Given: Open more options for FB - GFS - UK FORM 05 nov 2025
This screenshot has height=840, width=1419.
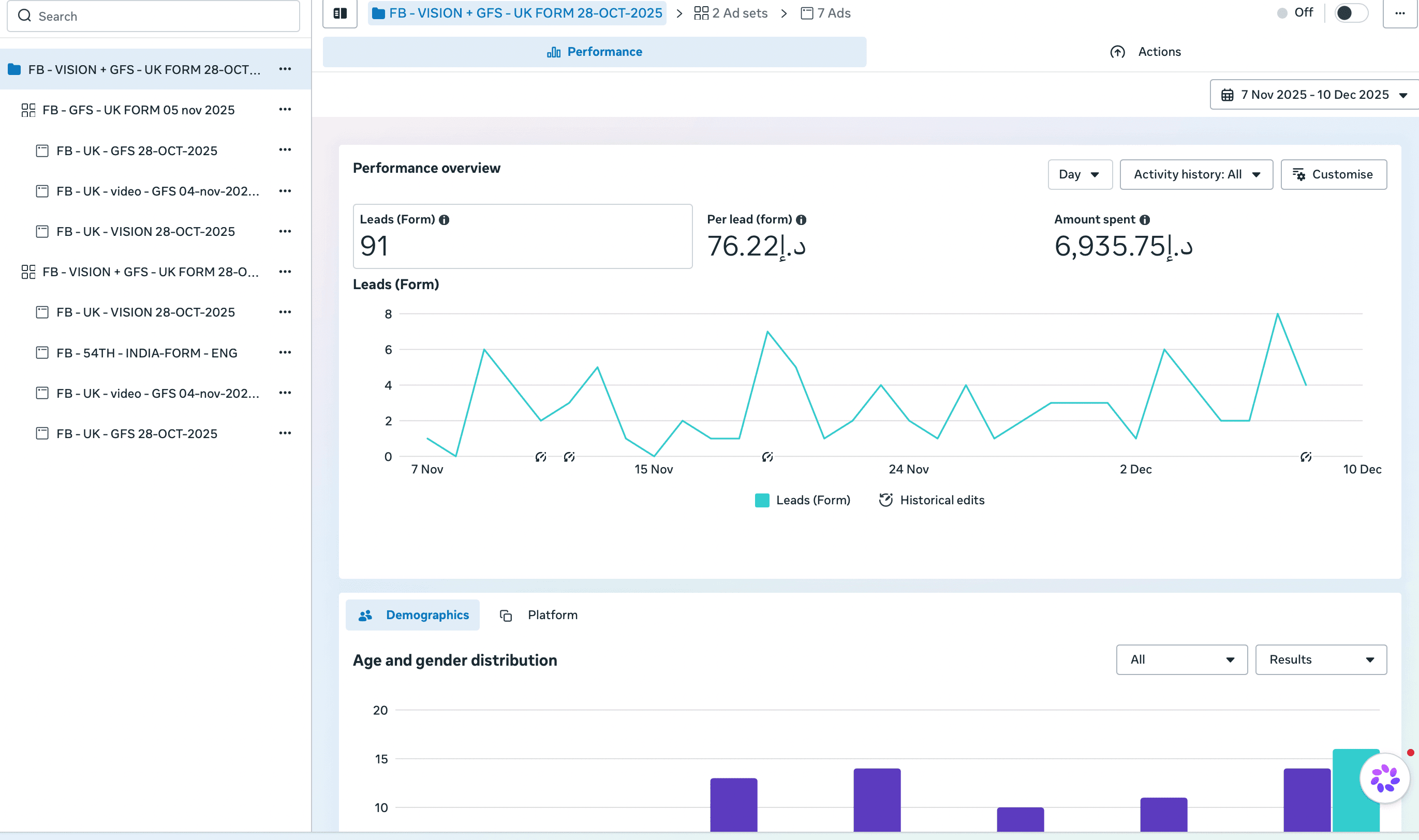Looking at the screenshot, I should click(x=285, y=109).
